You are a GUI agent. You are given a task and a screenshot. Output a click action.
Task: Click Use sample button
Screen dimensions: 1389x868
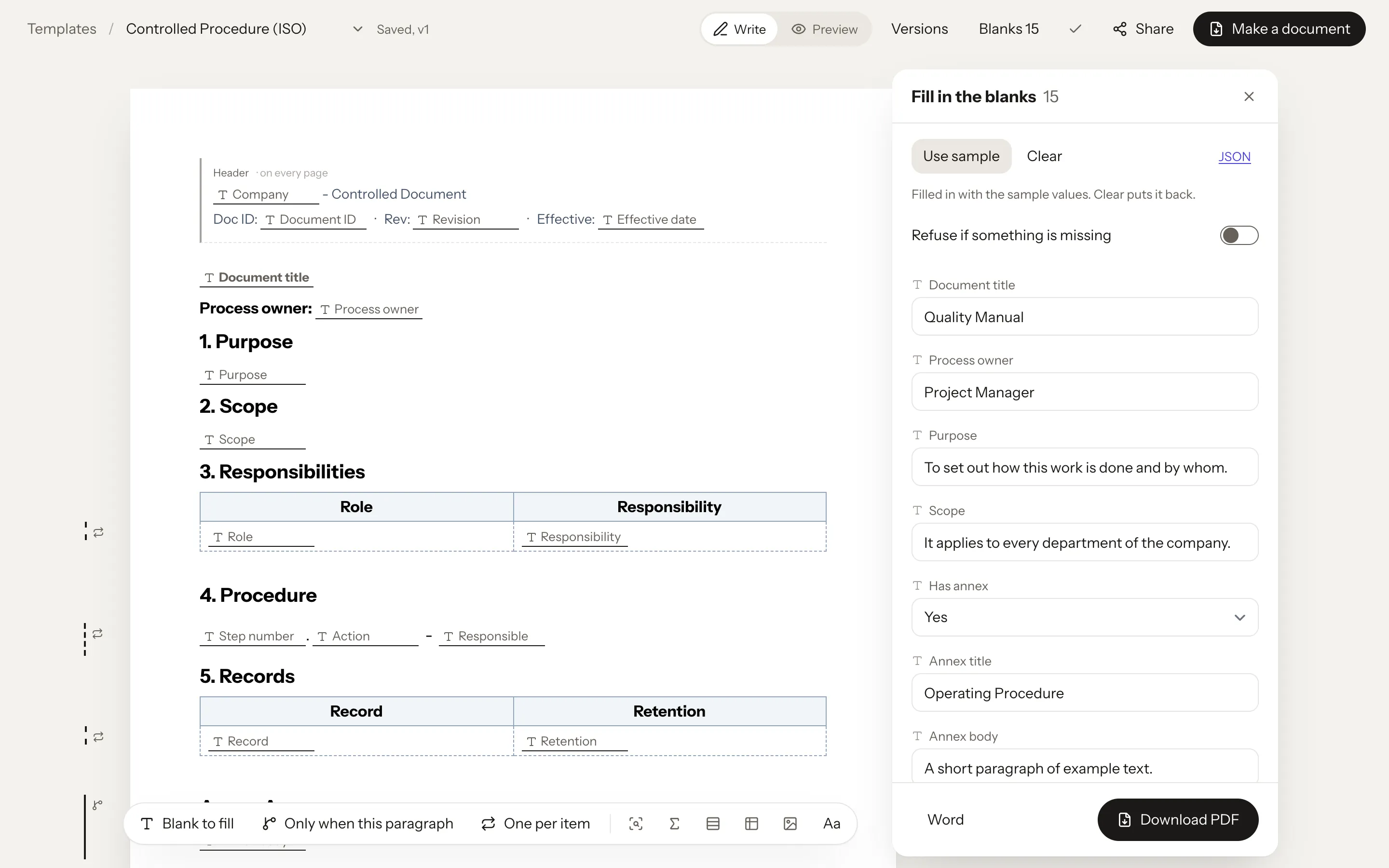click(x=961, y=156)
